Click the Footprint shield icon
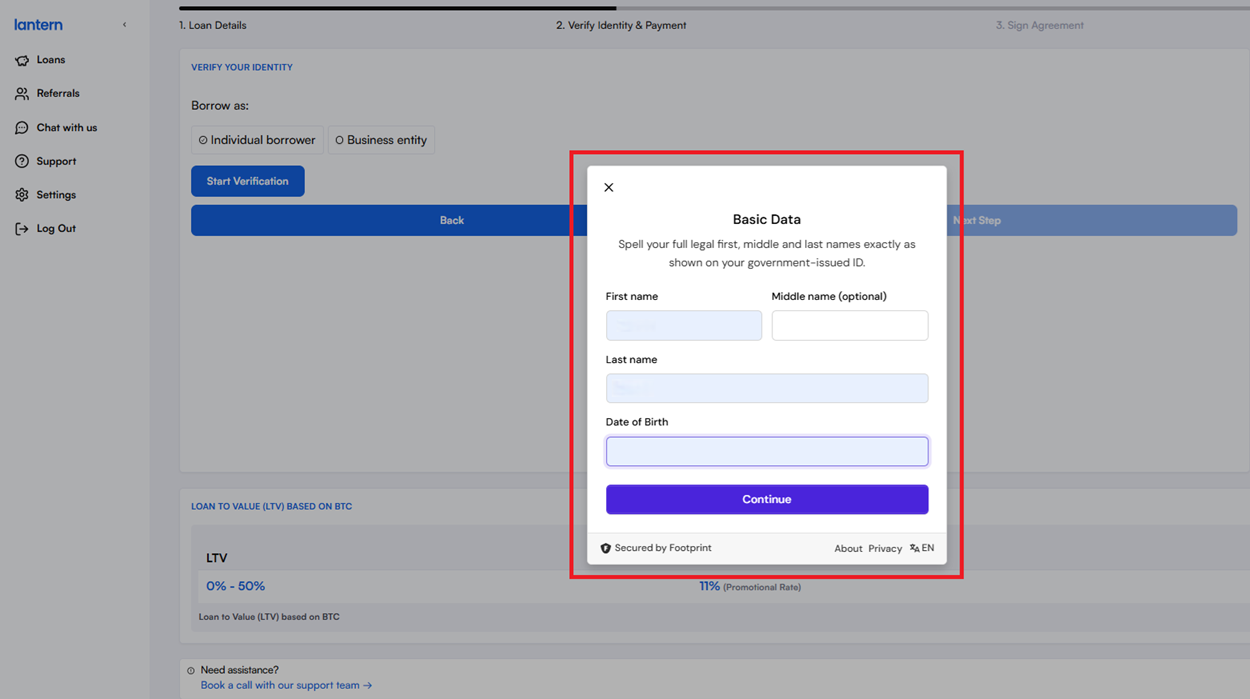Image resolution: width=1250 pixels, height=699 pixels. 605,548
